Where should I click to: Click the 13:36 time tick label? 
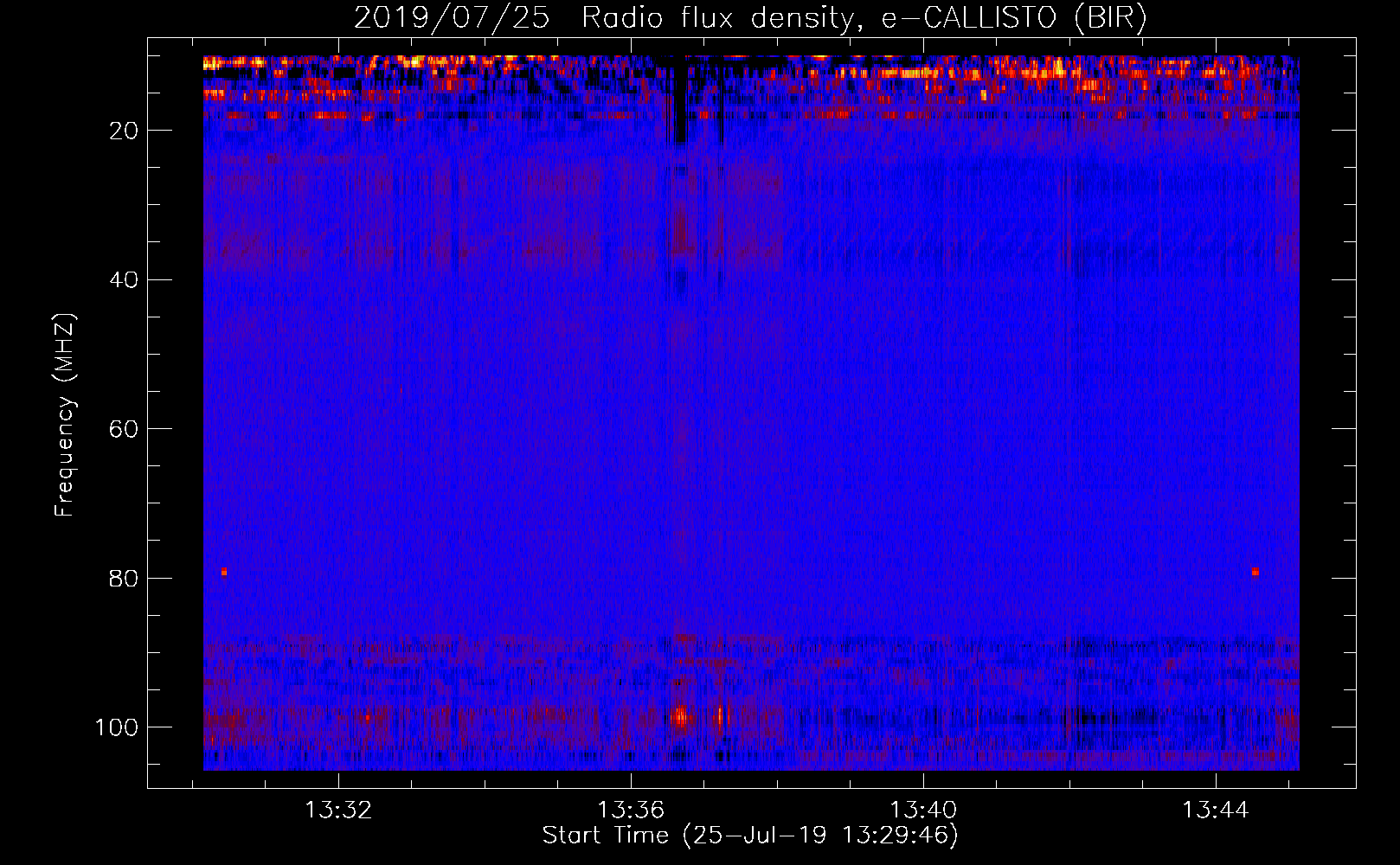[x=631, y=810]
